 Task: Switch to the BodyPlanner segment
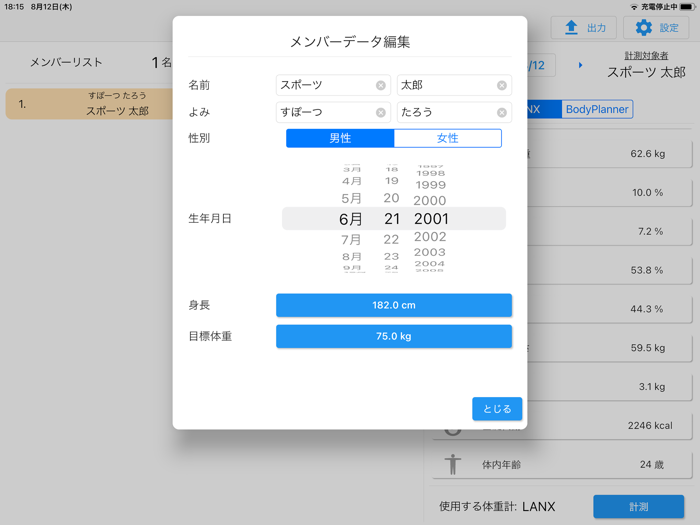(597, 109)
